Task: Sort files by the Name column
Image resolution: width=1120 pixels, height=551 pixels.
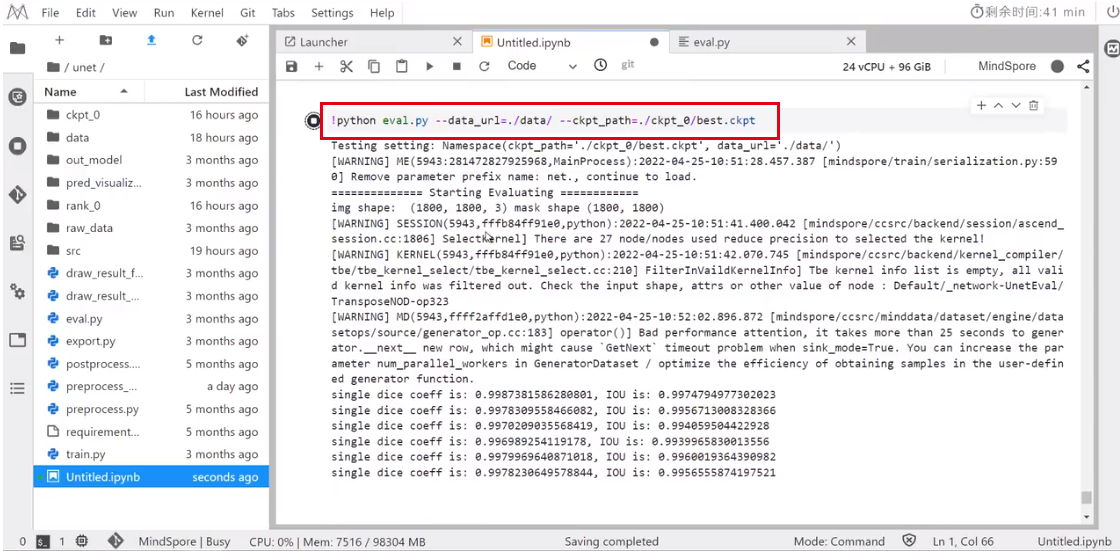Action: 89,91
